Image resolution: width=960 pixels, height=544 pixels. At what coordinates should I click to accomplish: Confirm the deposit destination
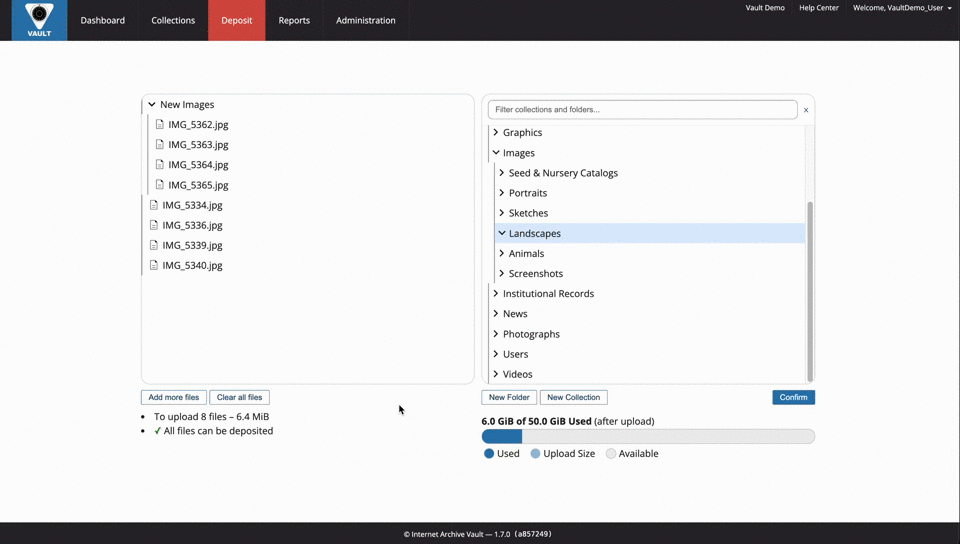[793, 397]
